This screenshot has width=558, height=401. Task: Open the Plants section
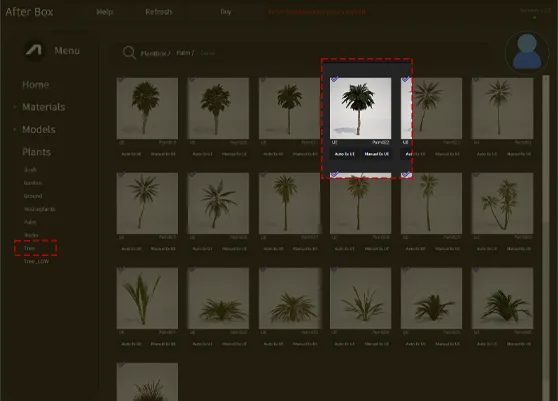point(36,152)
